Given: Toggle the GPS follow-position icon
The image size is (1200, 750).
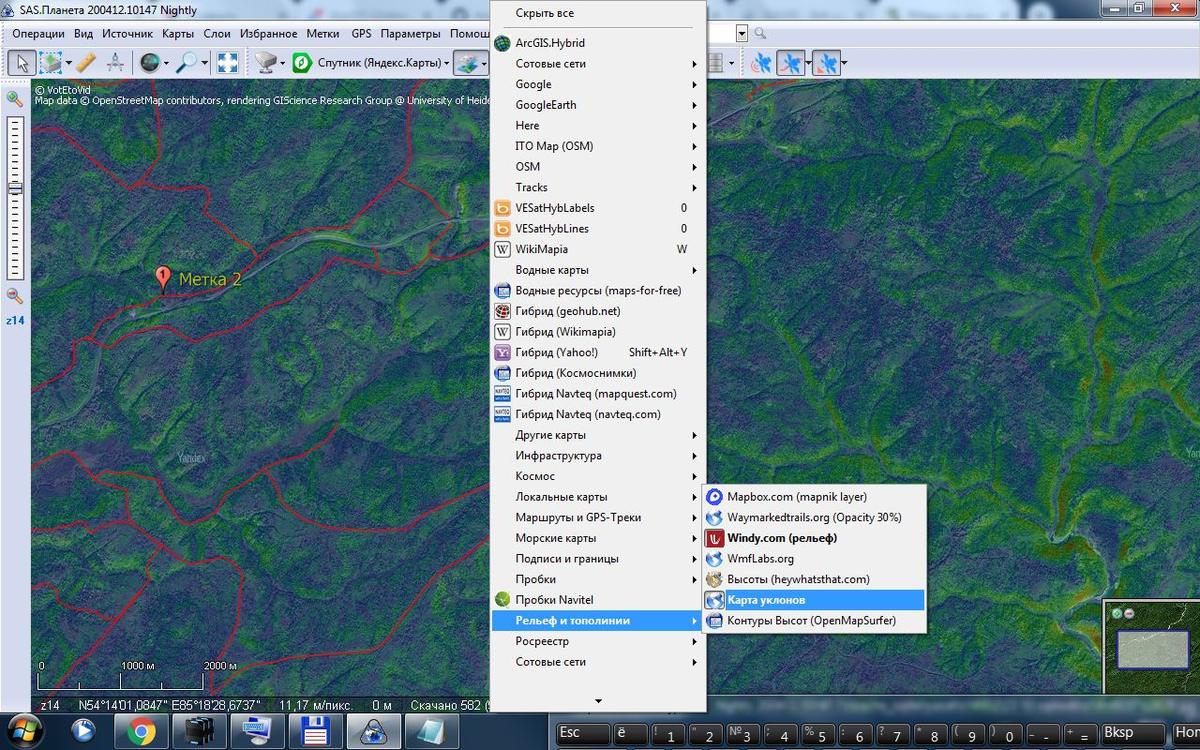Looking at the screenshot, I should (826, 63).
